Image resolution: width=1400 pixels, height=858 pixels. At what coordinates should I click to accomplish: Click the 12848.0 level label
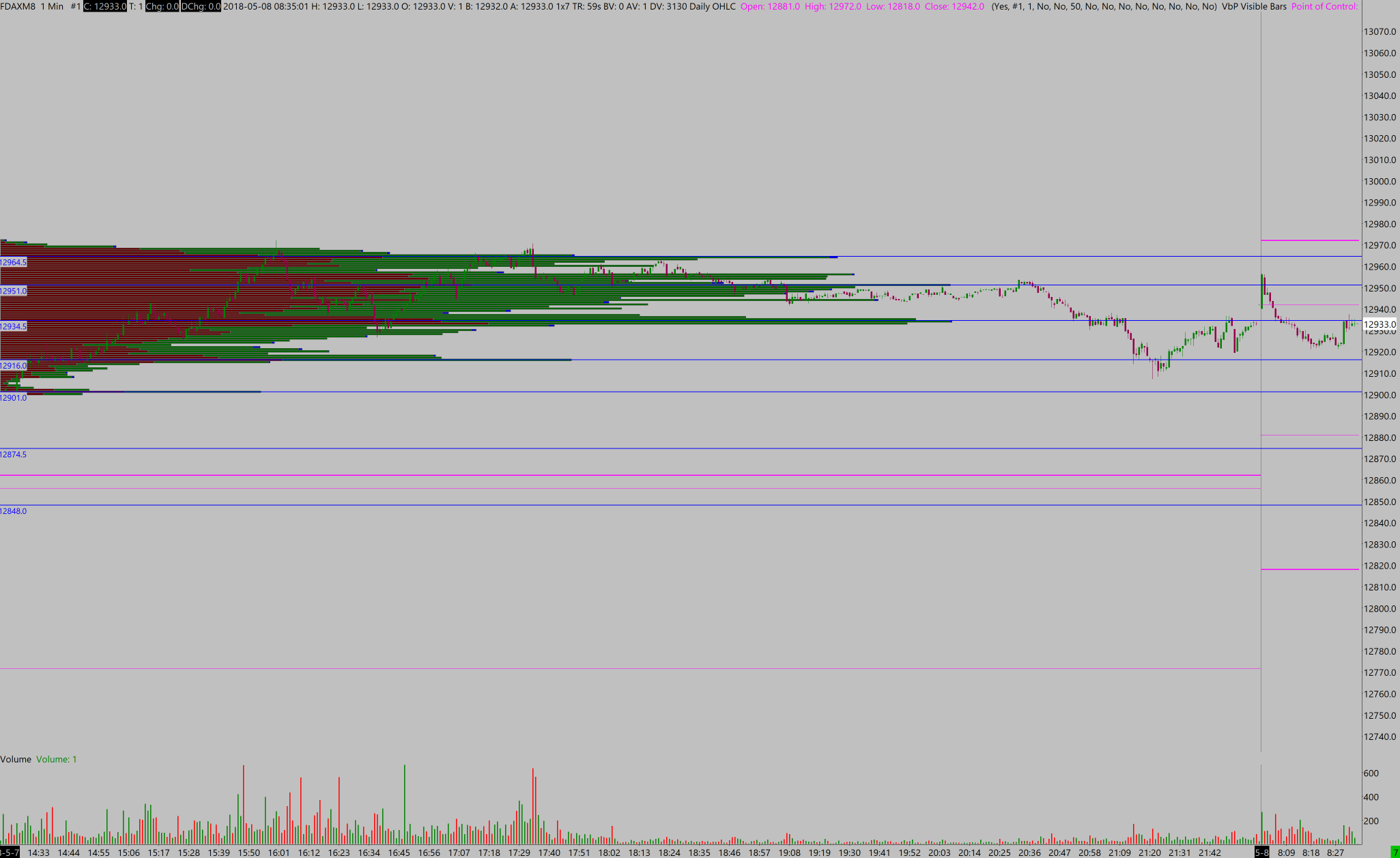click(14, 511)
